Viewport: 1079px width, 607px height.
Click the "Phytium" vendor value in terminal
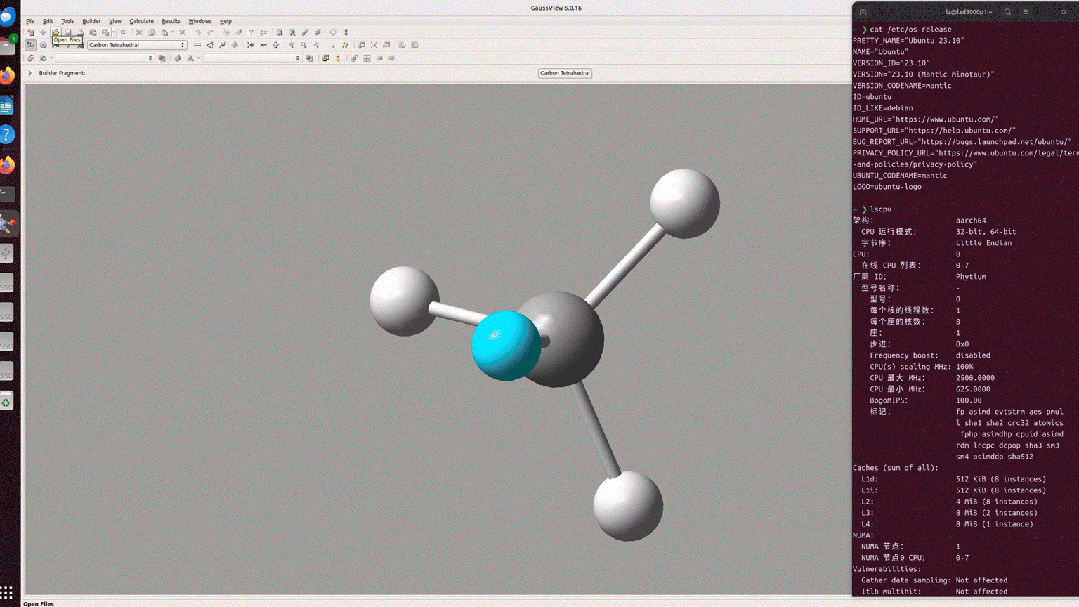coord(971,277)
